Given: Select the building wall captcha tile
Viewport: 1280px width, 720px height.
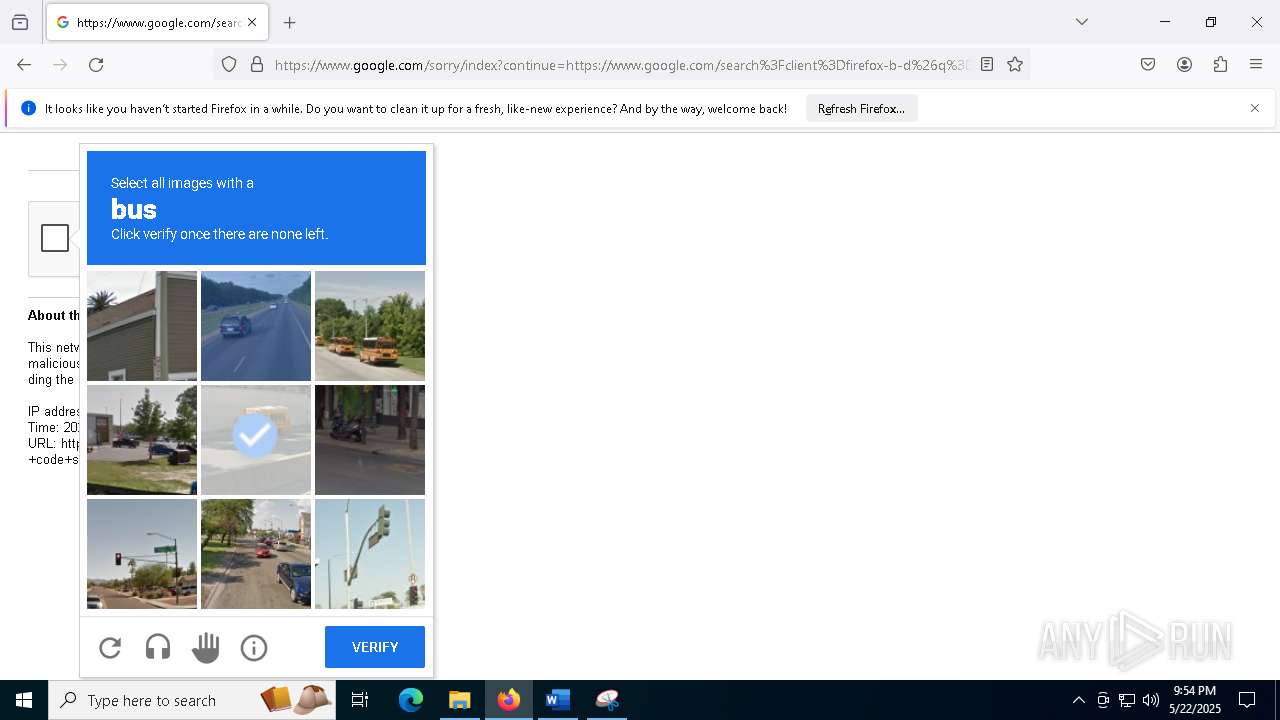Looking at the screenshot, I should [x=142, y=326].
